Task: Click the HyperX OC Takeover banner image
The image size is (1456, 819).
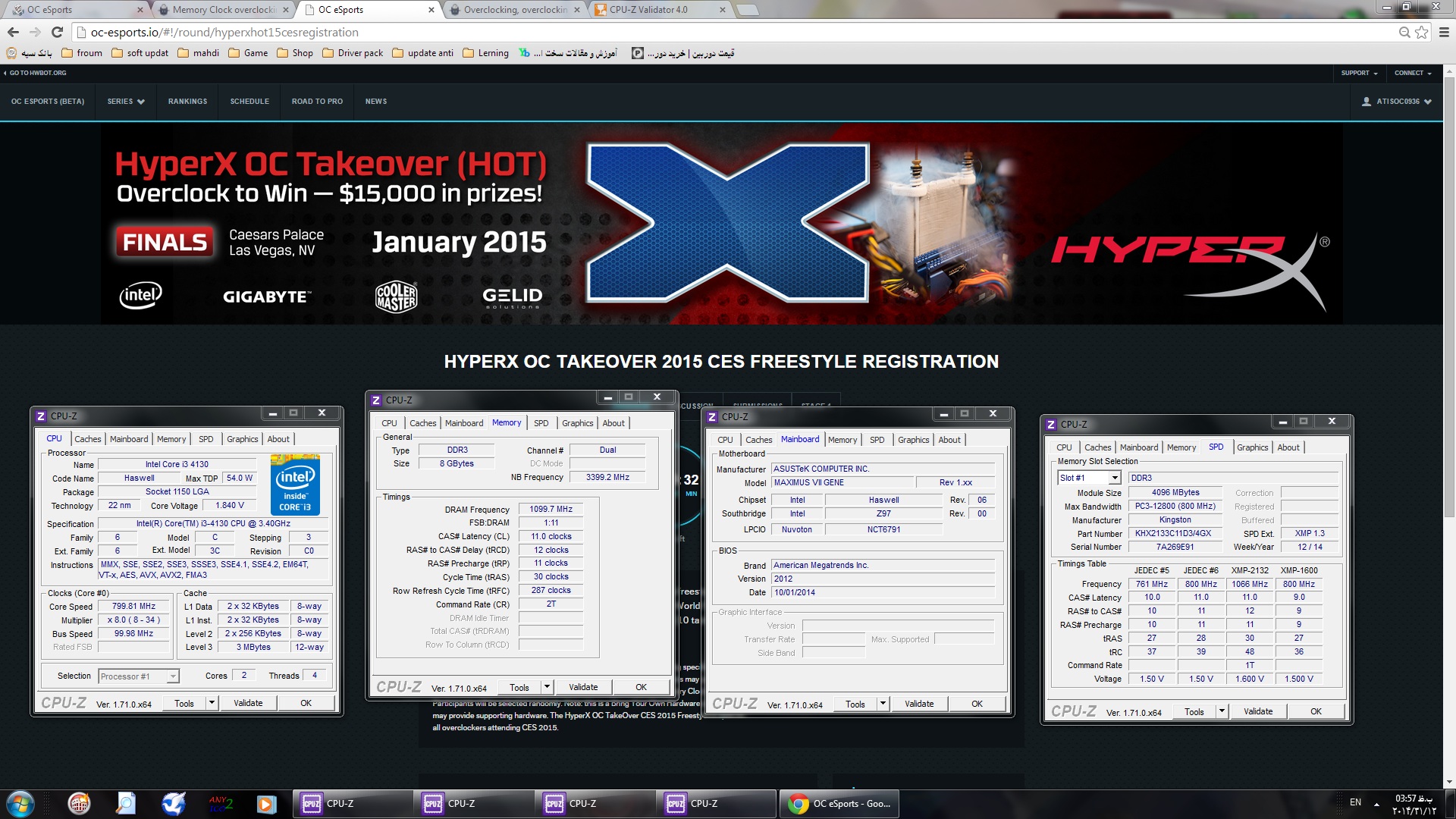Action: 721,224
